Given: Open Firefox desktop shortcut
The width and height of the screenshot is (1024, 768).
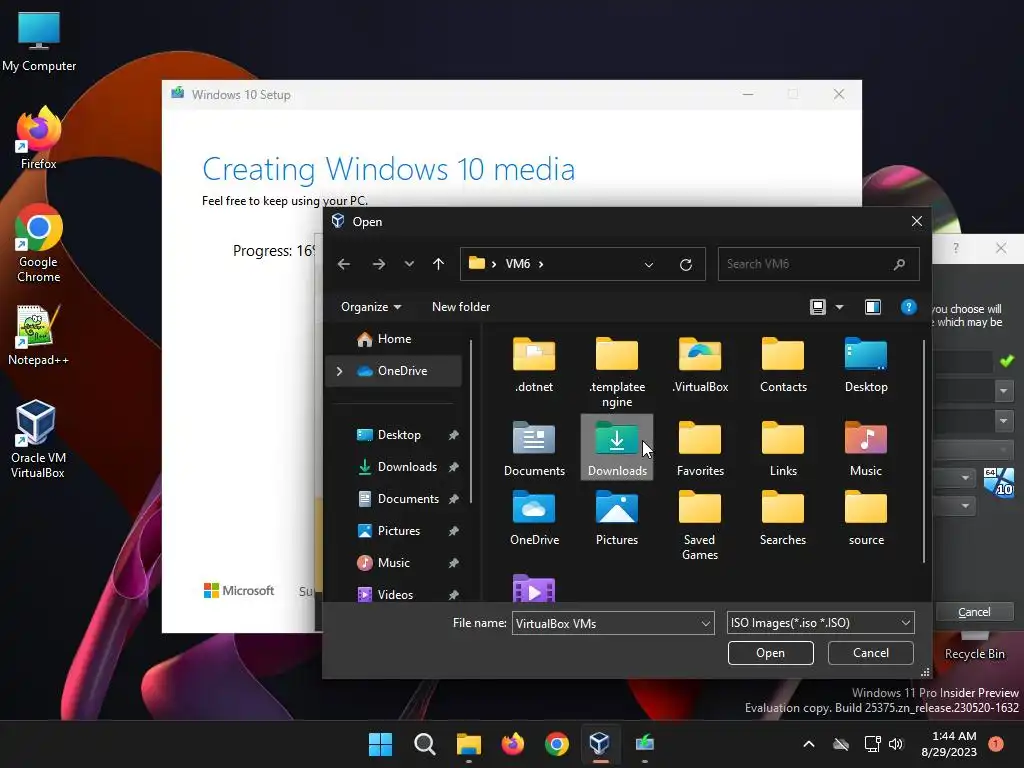Looking at the screenshot, I should (39, 138).
